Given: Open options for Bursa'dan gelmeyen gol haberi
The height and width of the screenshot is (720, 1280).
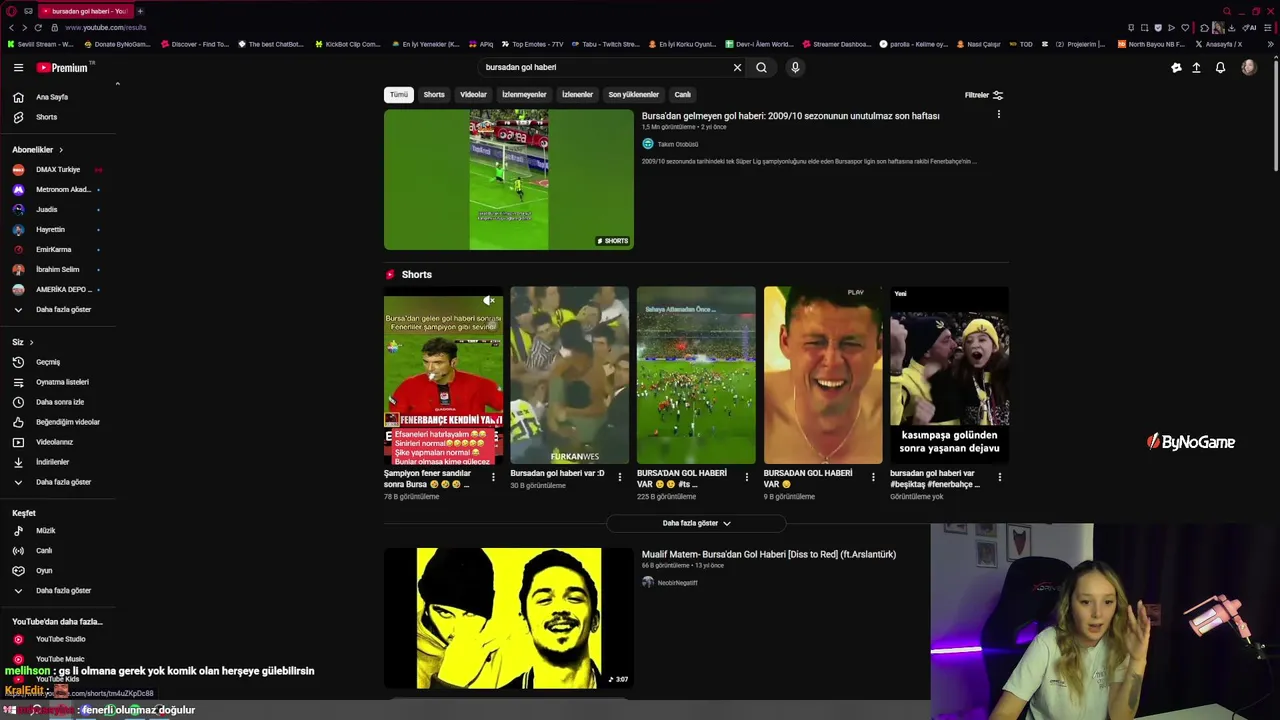Looking at the screenshot, I should click(x=998, y=115).
